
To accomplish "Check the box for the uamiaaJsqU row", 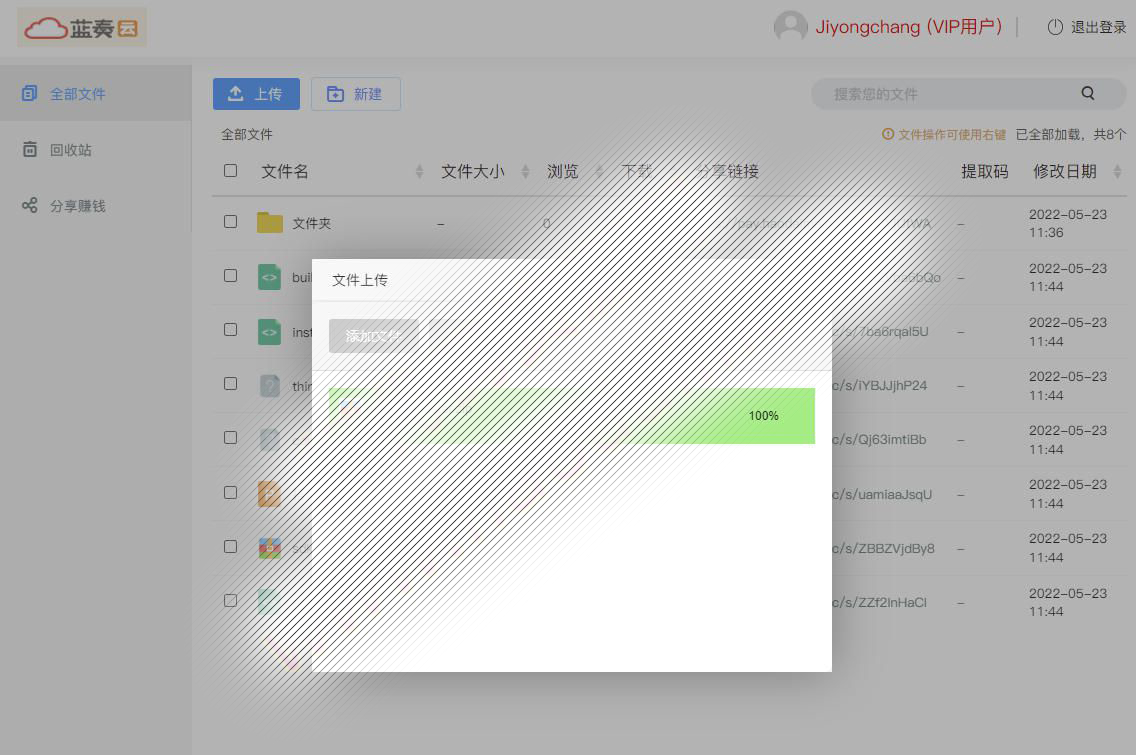I will [x=230, y=493].
